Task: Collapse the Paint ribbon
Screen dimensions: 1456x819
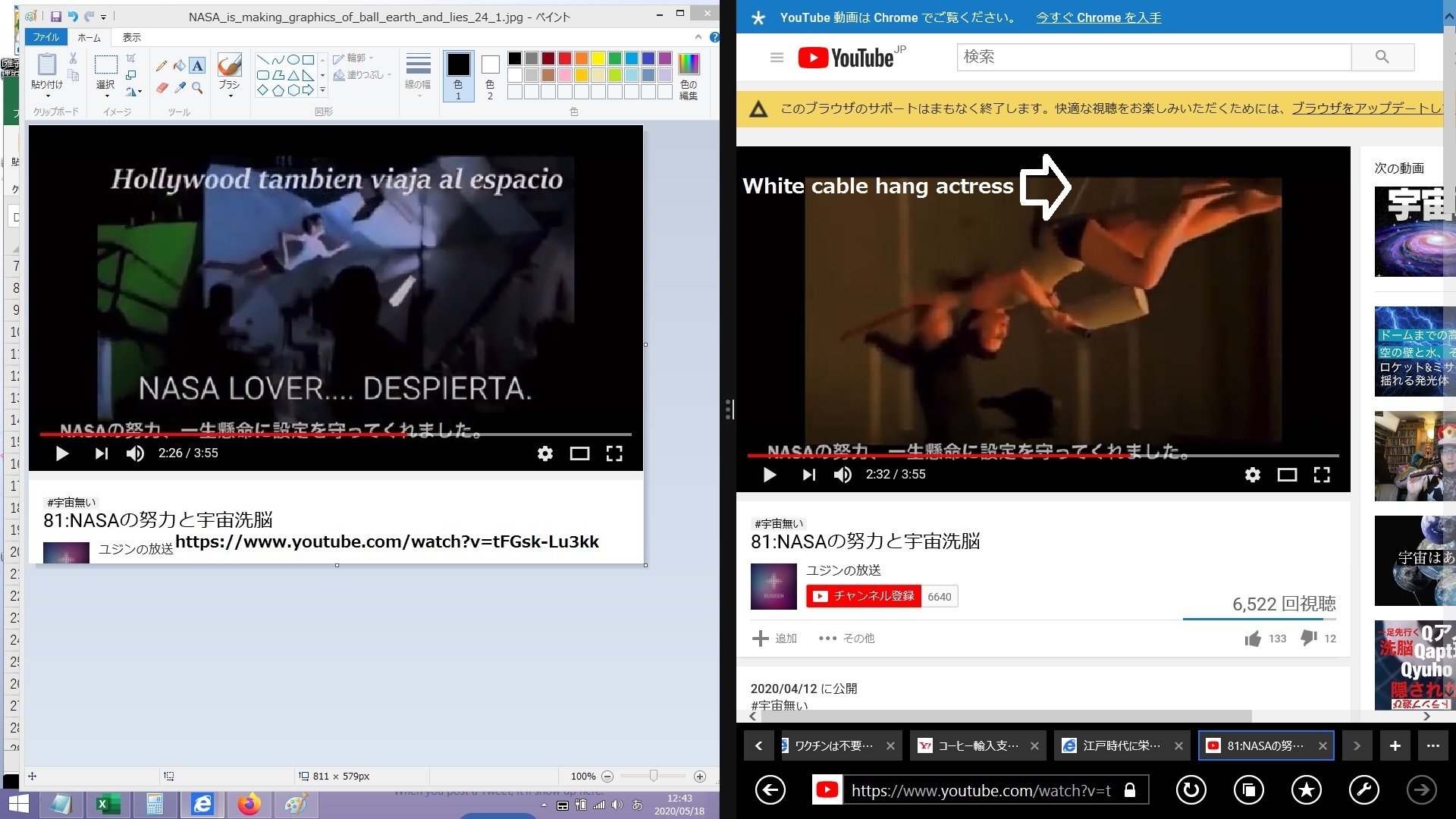Action: click(x=698, y=36)
